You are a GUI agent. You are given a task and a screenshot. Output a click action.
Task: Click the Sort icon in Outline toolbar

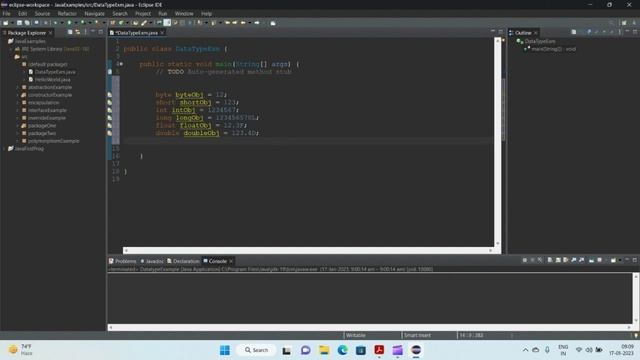click(x=589, y=32)
